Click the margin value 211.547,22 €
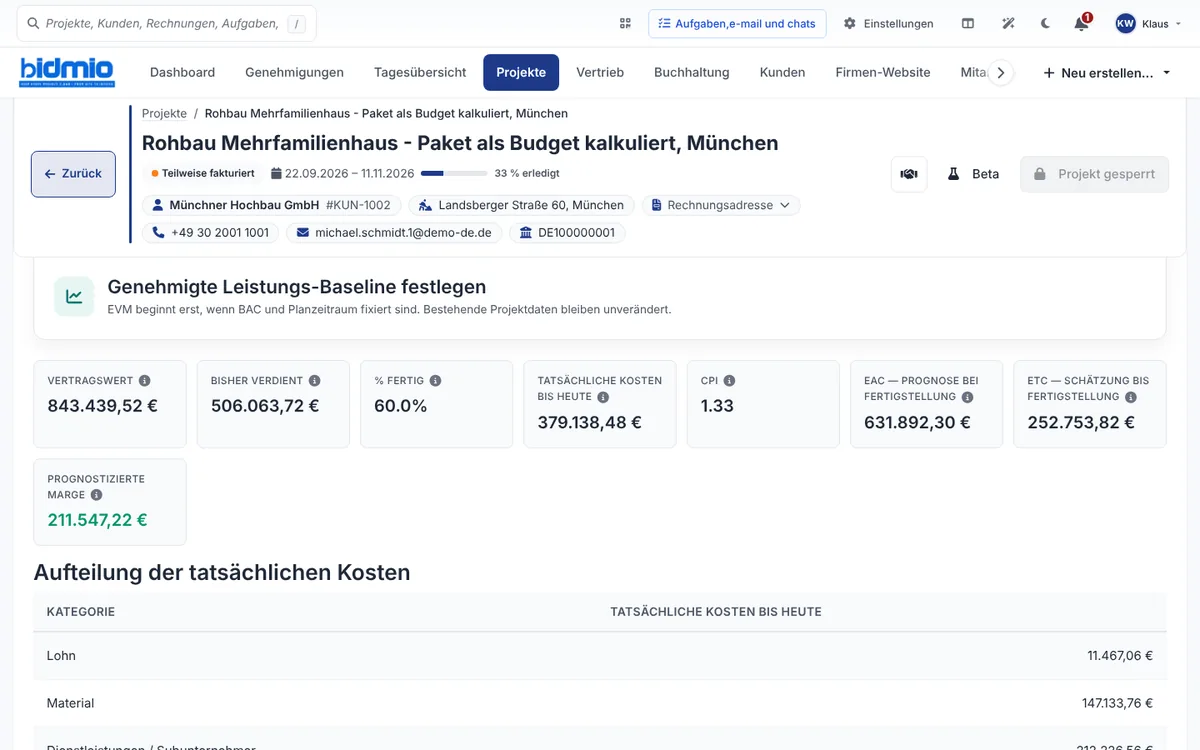Viewport: 1200px width, 750px height. [97, 520]
